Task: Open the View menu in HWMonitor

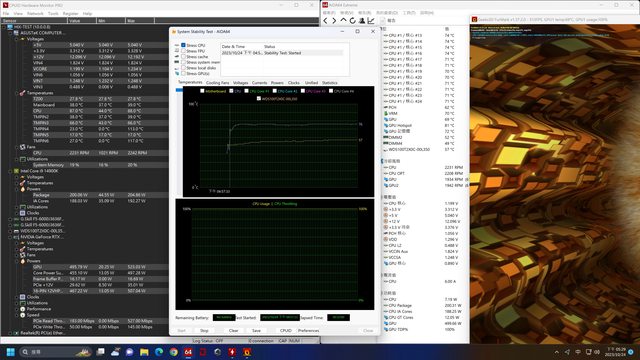Action: (x=18, y=13)
